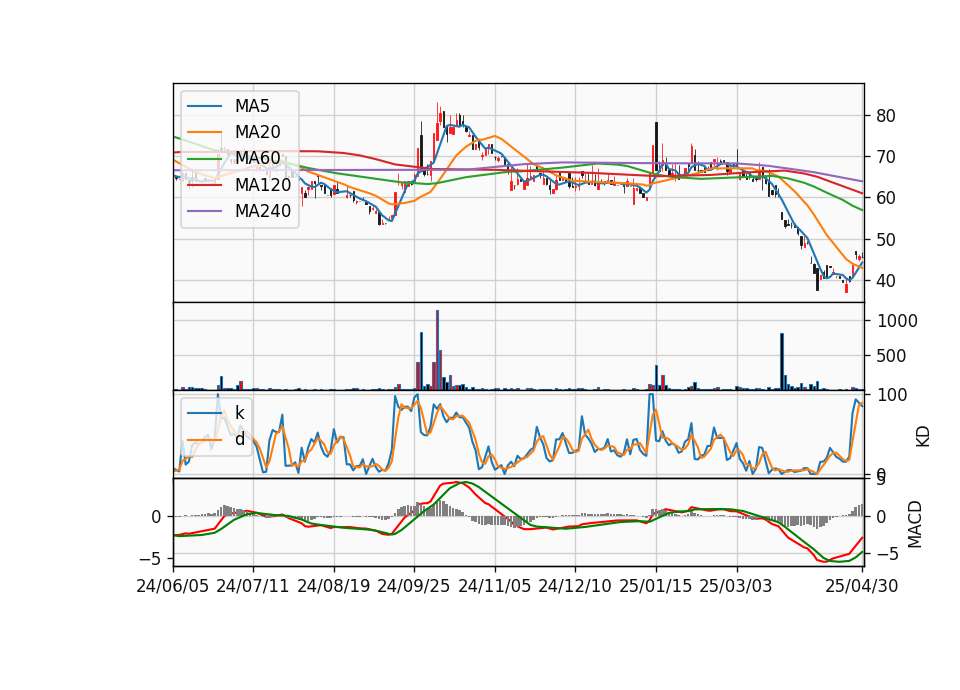Click the 25/04/30 date axis label
Viewport: 960px width, 690px height.
point(862,586)
